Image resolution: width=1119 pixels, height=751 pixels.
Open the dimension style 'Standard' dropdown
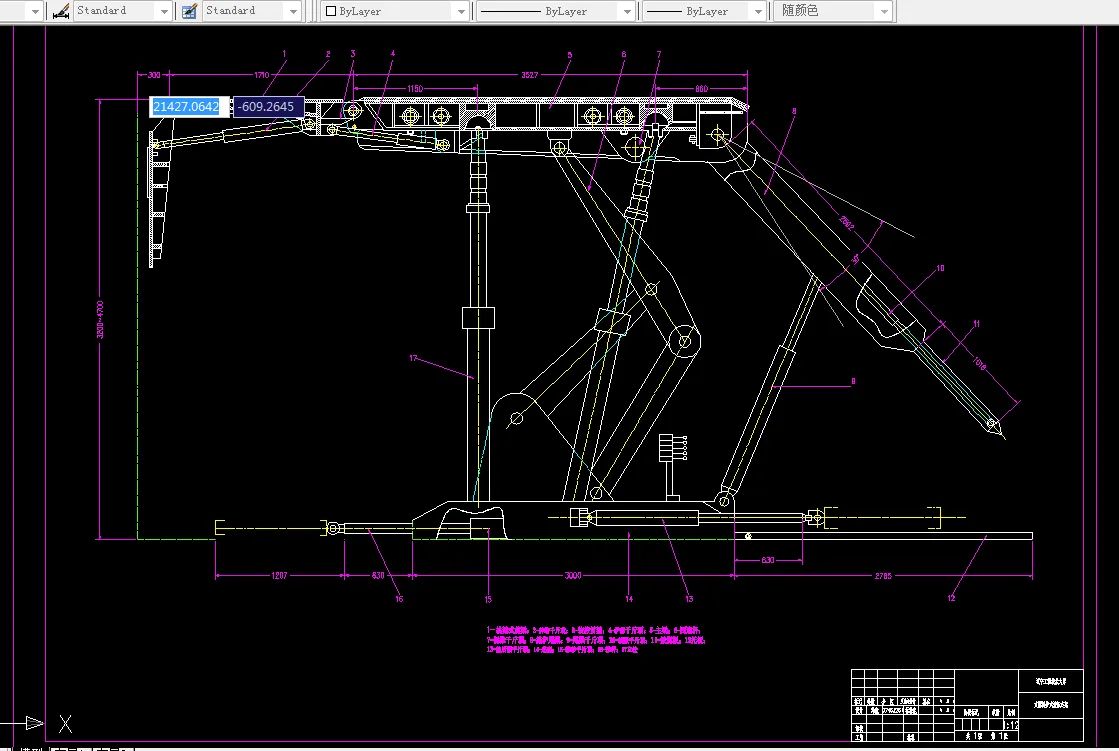pyautogui.click(x=122, y=11)
